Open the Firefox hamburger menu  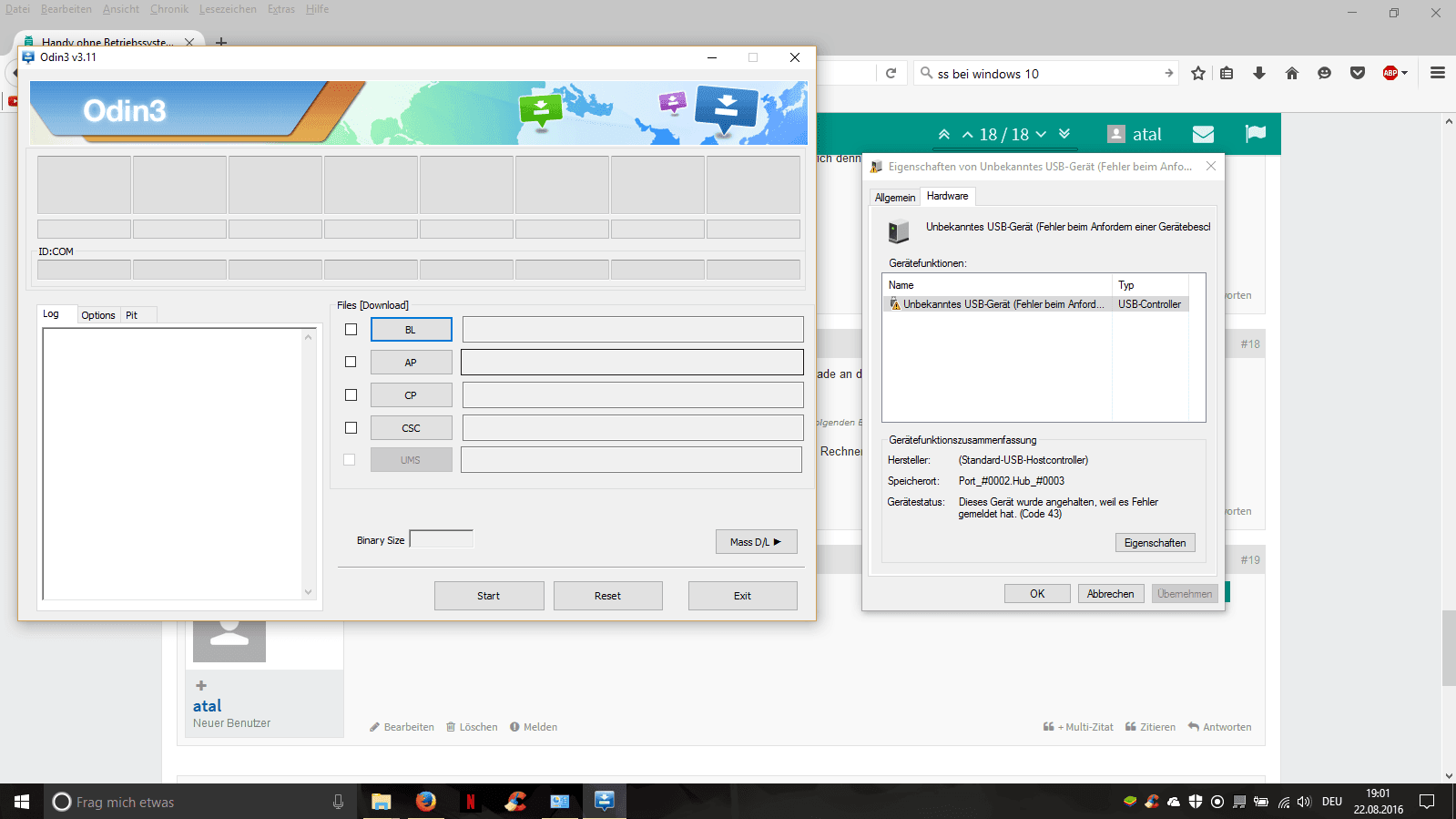pos(1438,73)
